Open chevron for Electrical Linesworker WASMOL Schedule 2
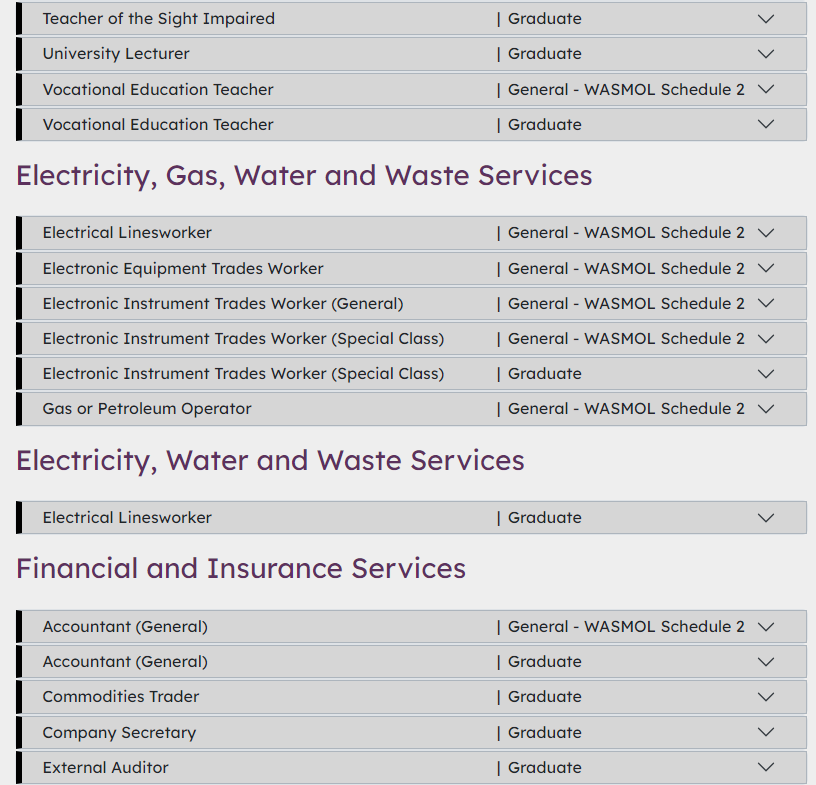This screenshot has width=816, height=785. pyautogui.click(x=766, y=233)
